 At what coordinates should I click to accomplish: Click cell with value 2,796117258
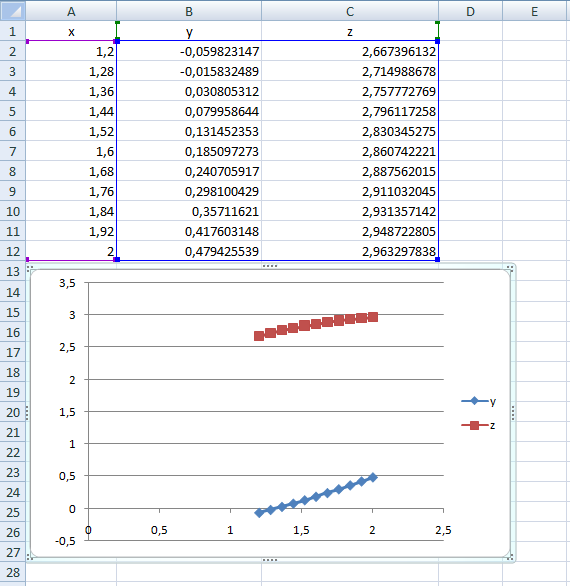(350, 111)
